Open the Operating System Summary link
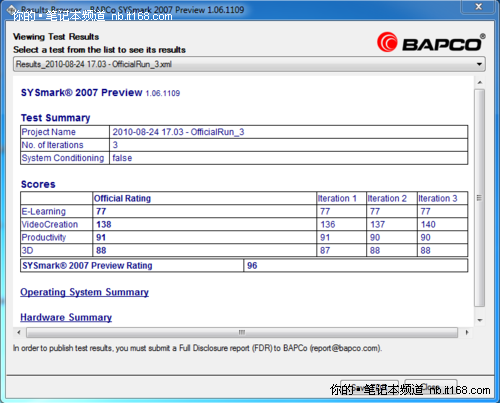The width and height of the screenshot is (500, 403). (84, 292)
